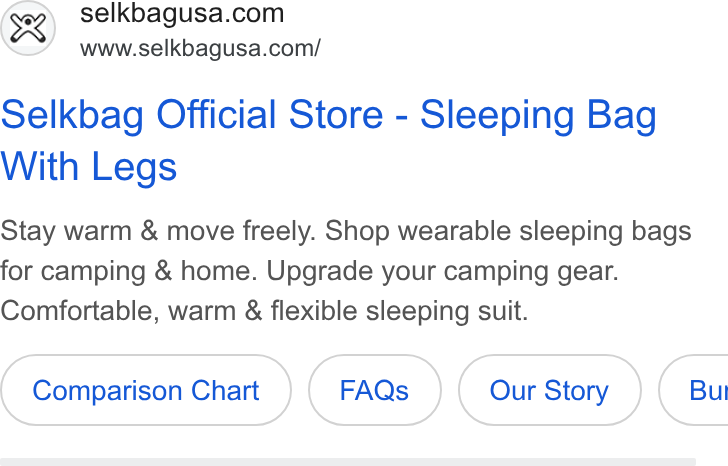728x466 pixels.
Task: Click the gray horizontal bar below the chips
Action: click(x=348, y=462)
